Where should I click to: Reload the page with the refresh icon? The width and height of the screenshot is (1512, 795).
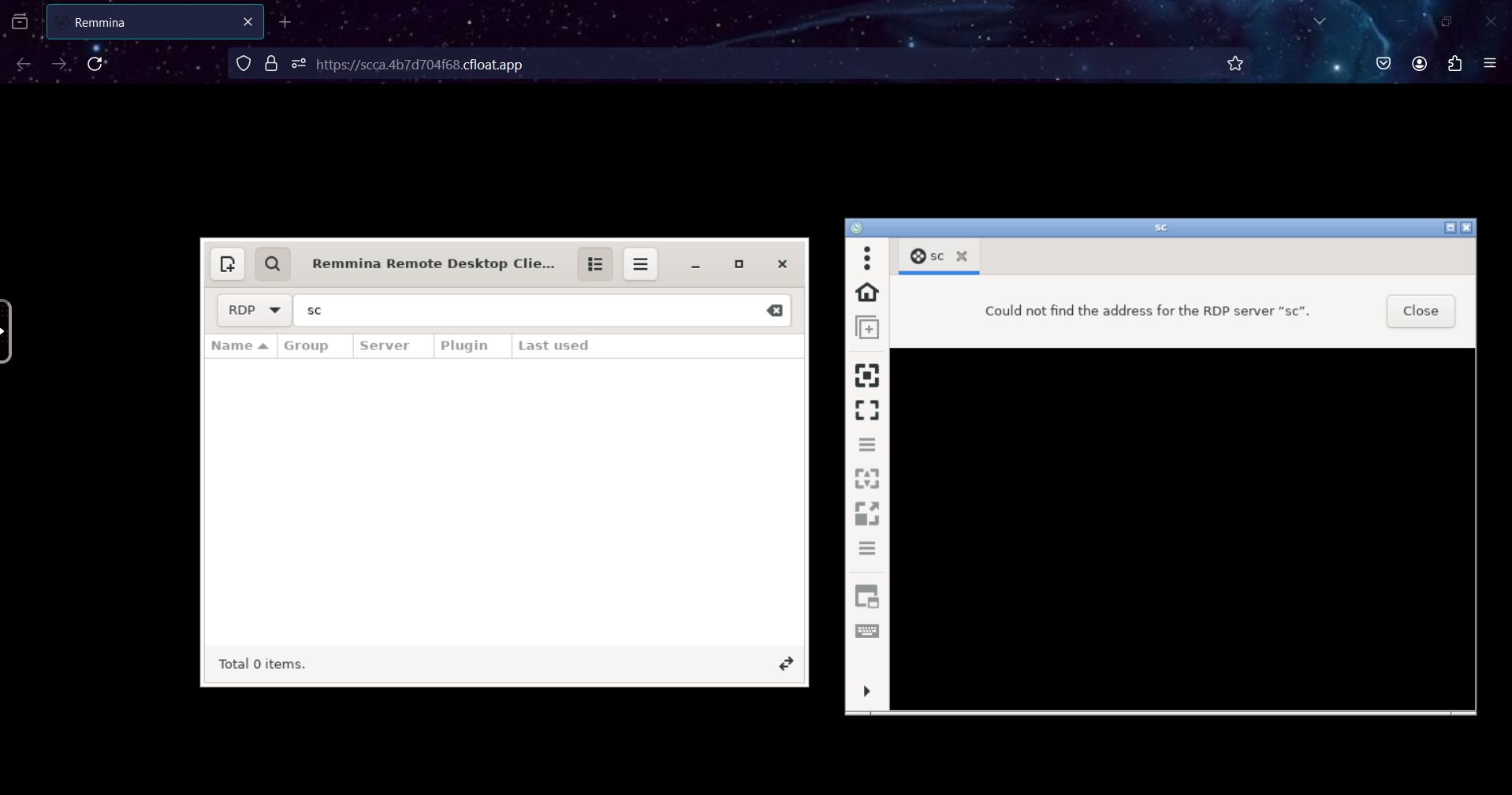pyautogui.click(x=95, y=64)
